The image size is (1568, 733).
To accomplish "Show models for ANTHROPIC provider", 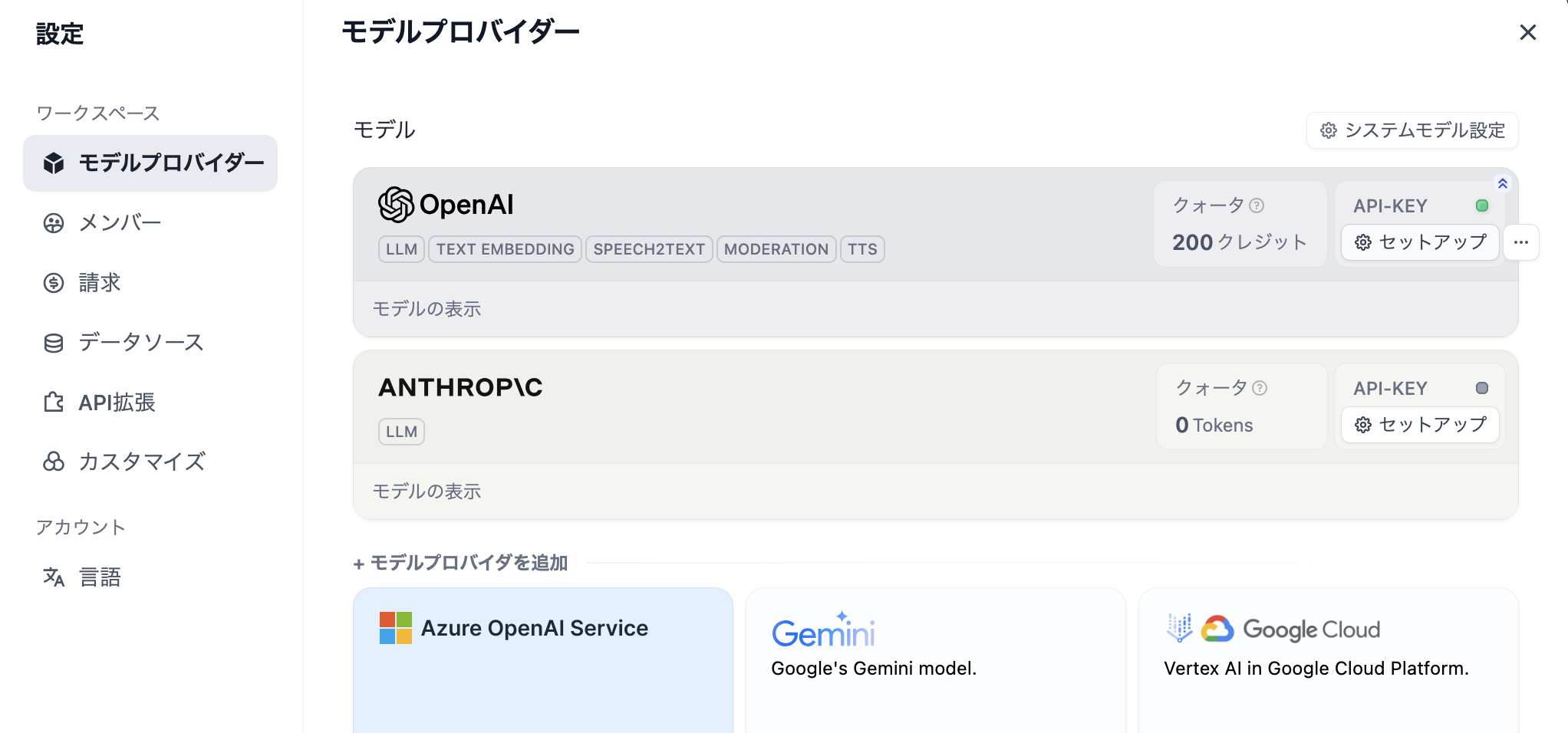I will (x=427, y=491).
